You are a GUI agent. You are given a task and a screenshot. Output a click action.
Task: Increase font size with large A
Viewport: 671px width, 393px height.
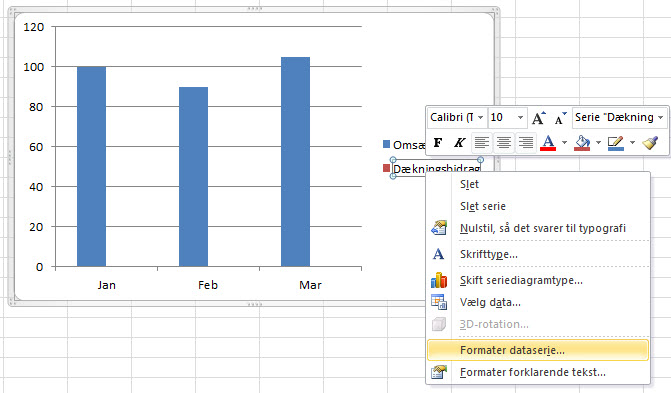pyautogui.click(x=538, y=117)
